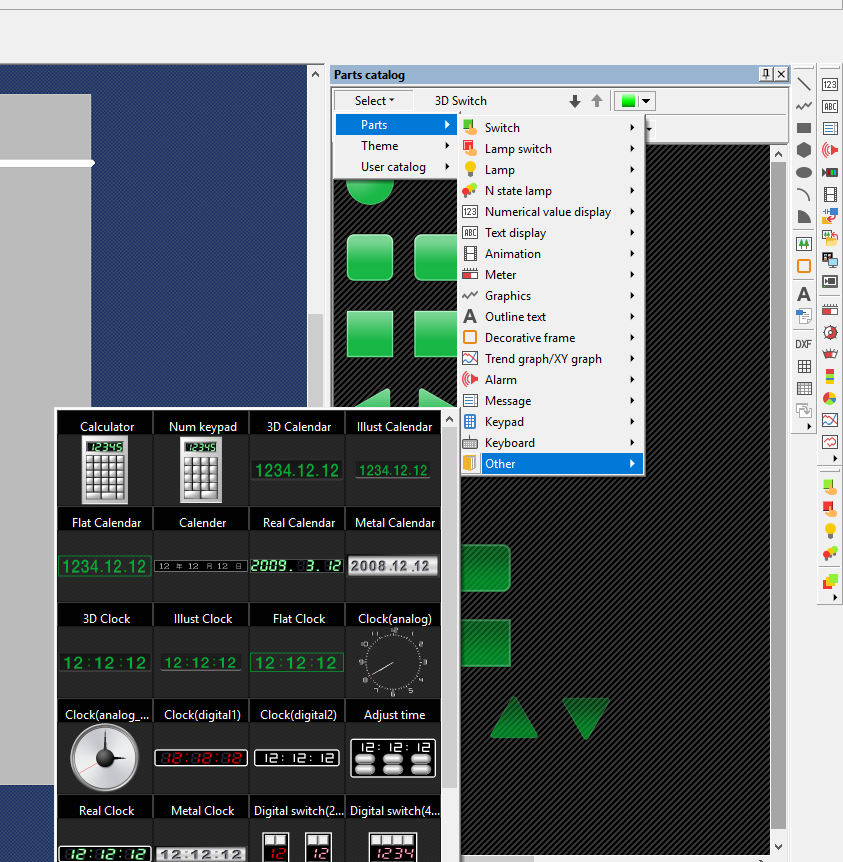Pick the Calculator part thumbnail
This screenshot has height=862, width=843.
[105, 470]
